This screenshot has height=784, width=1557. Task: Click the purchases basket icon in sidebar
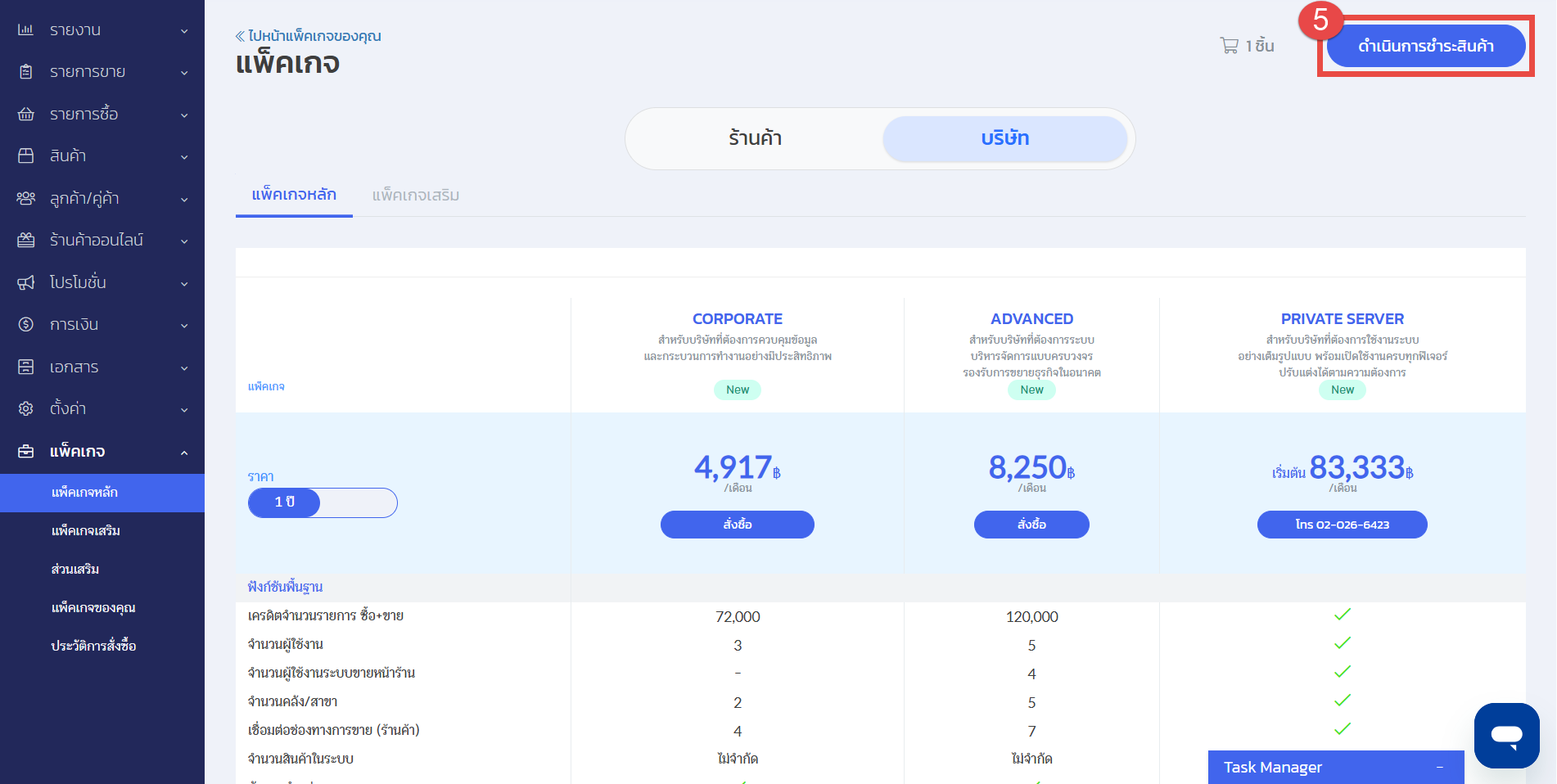click(26, 114)
